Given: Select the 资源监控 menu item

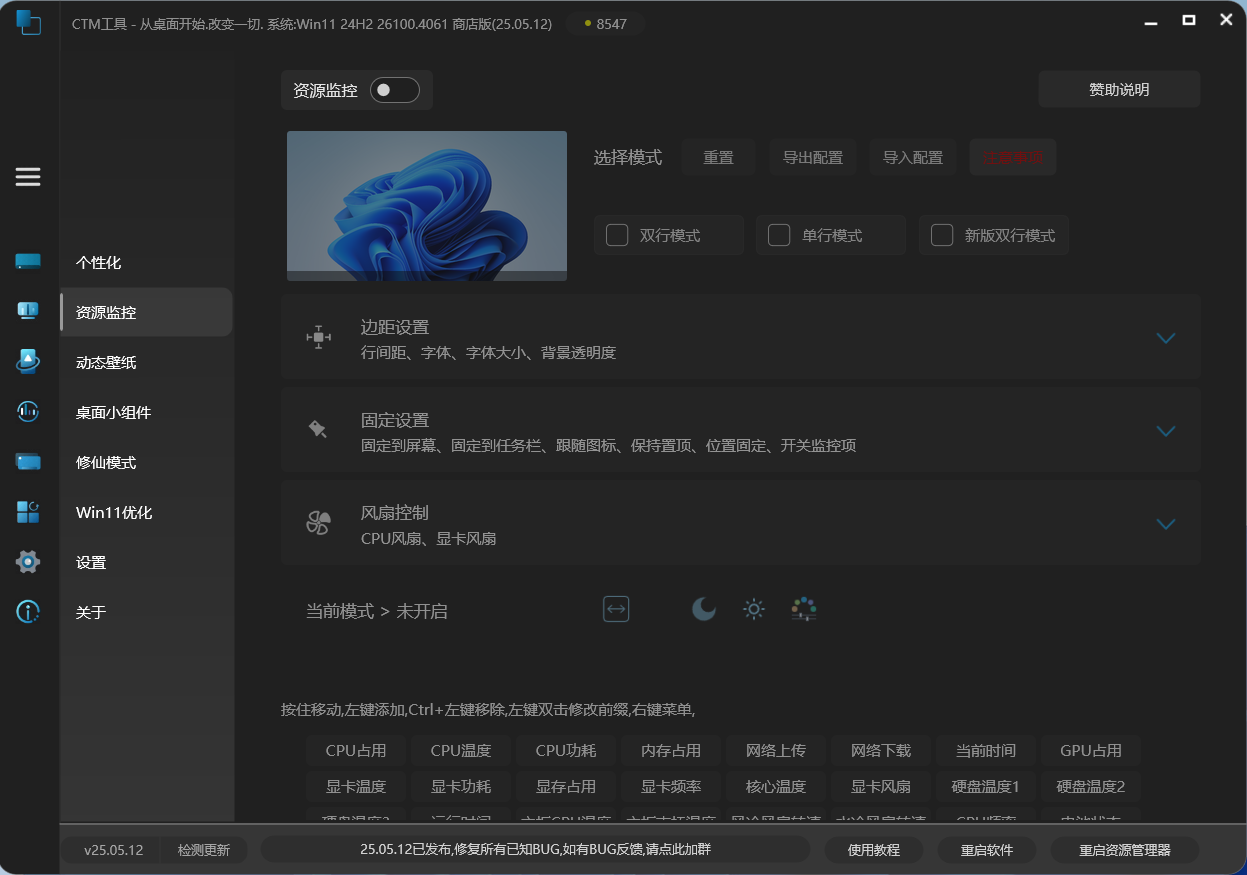Looking at the screenshot, I should 146,312.
